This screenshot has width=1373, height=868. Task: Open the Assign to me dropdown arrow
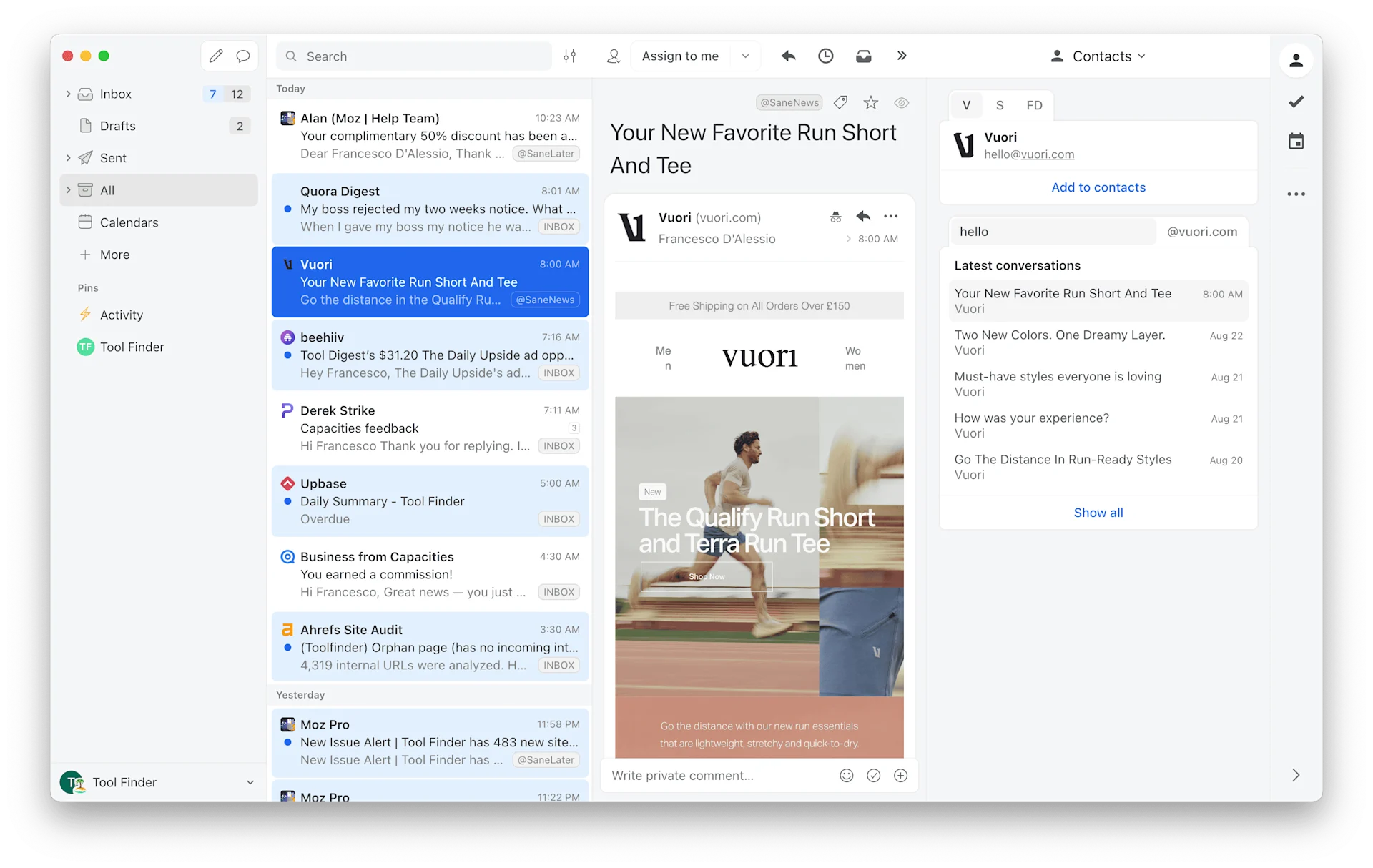(745, 56)
